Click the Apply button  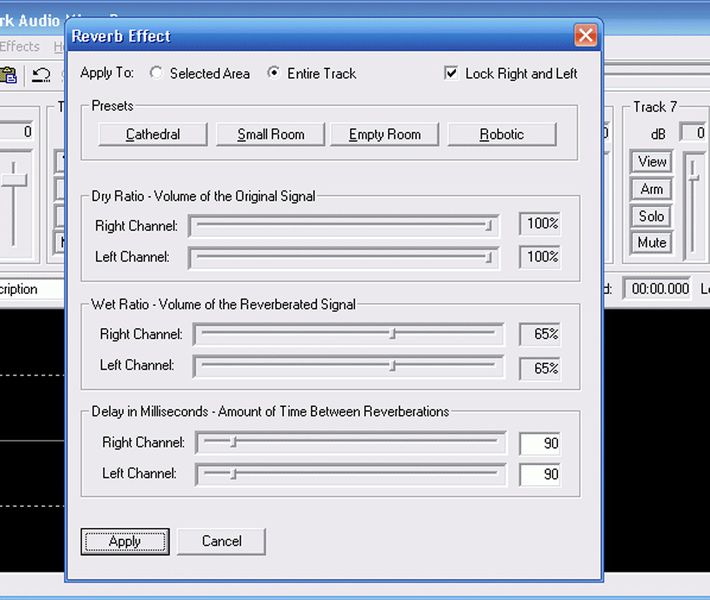125,541
